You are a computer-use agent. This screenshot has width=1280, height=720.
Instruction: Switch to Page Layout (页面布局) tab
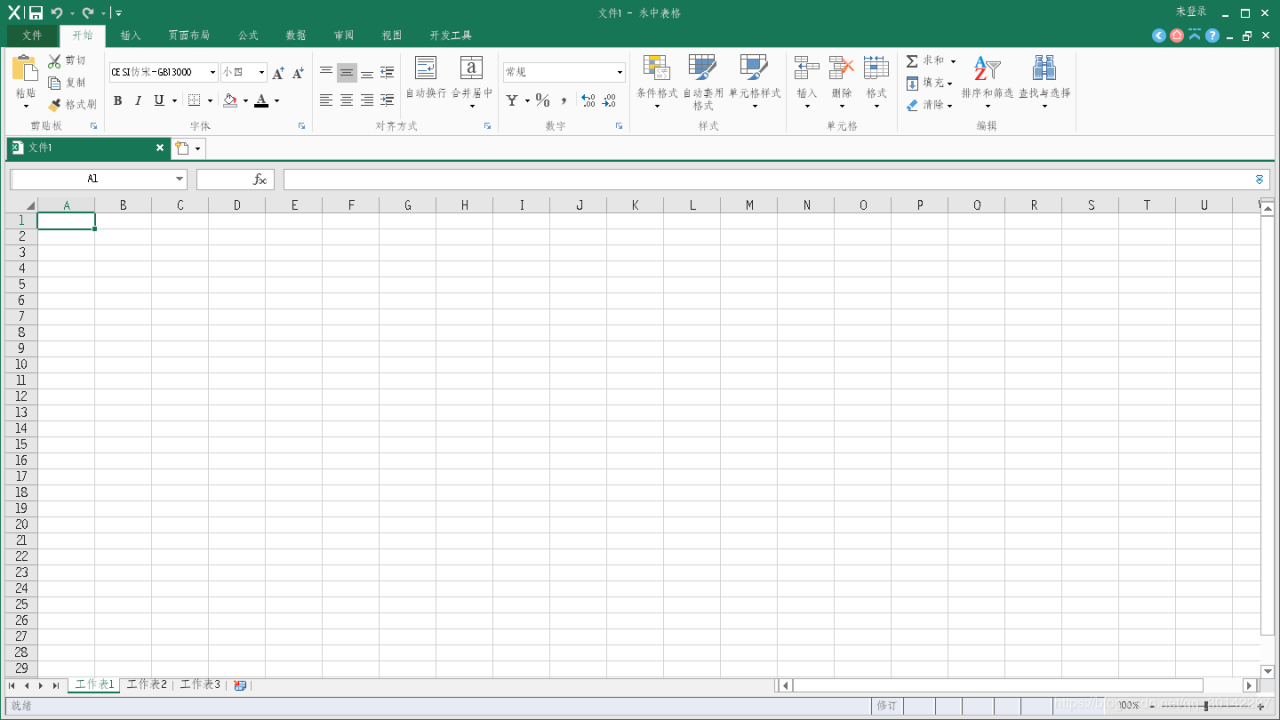[x=189, y=35]
